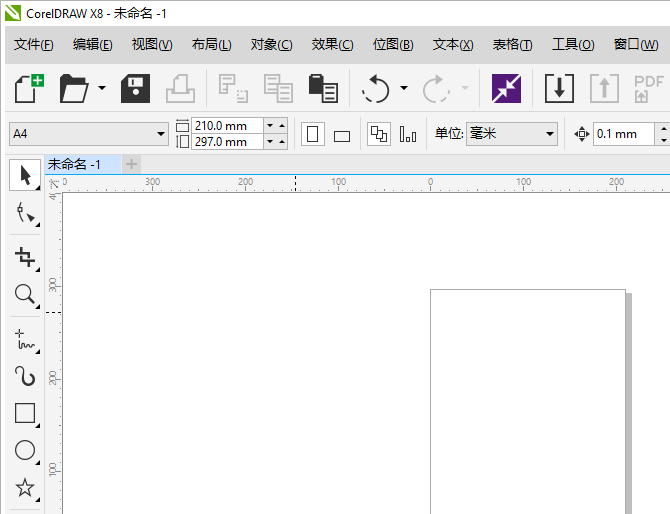Select the Zoom magnifier tool
The height and width of the screenshot is (514, 670).
pos(25,295)
